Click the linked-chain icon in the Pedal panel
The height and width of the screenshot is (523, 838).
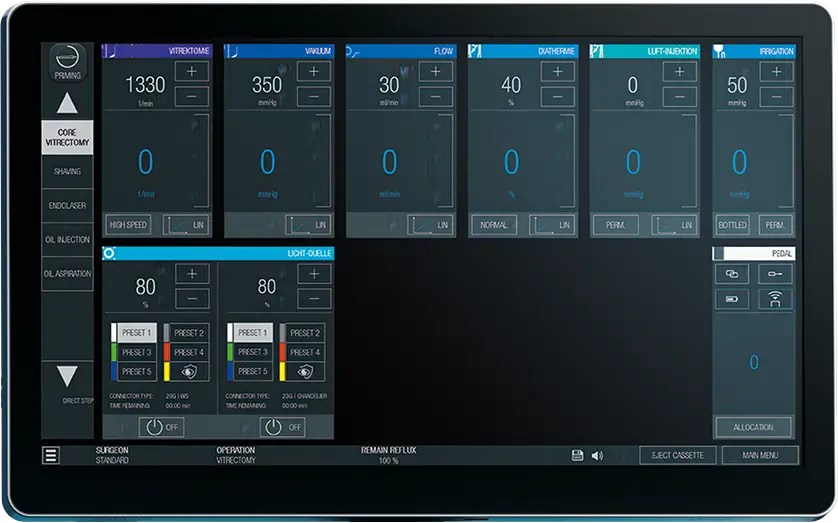click(x=732, y=274)
